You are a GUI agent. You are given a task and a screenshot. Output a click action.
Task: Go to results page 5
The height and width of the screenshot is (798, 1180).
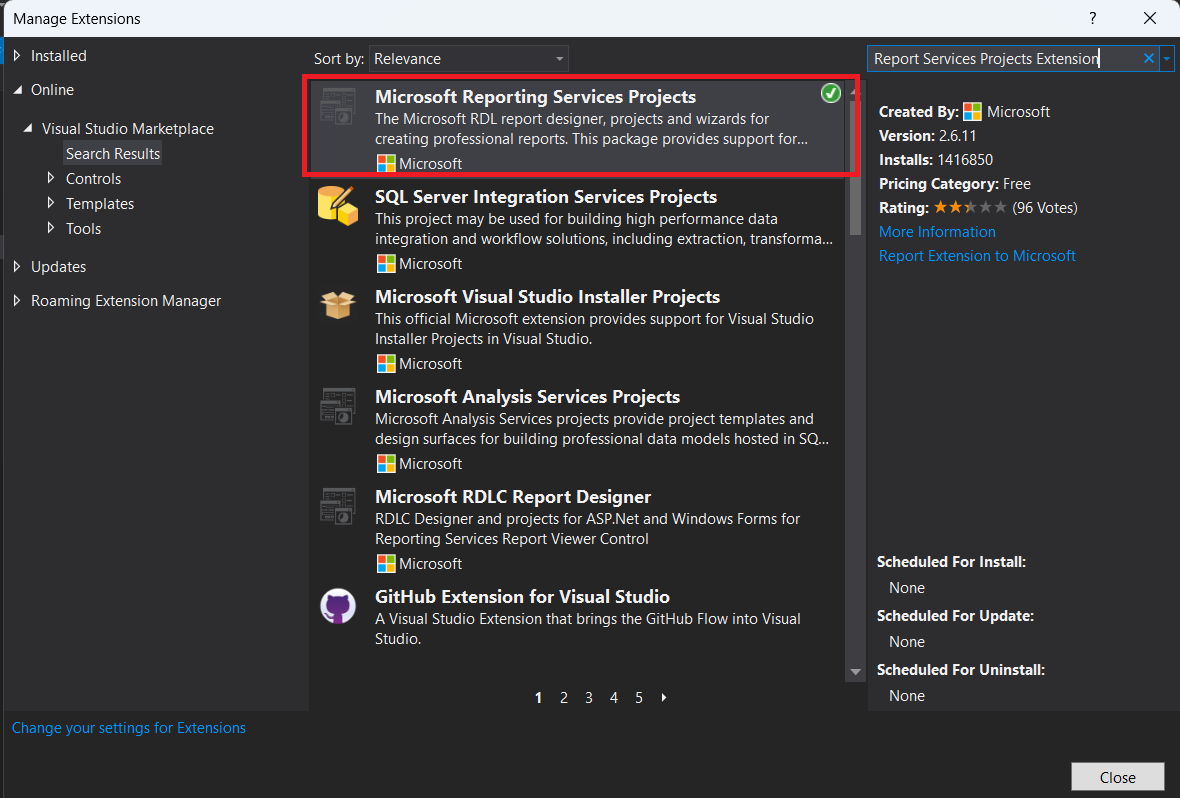(x=639, y=698)
